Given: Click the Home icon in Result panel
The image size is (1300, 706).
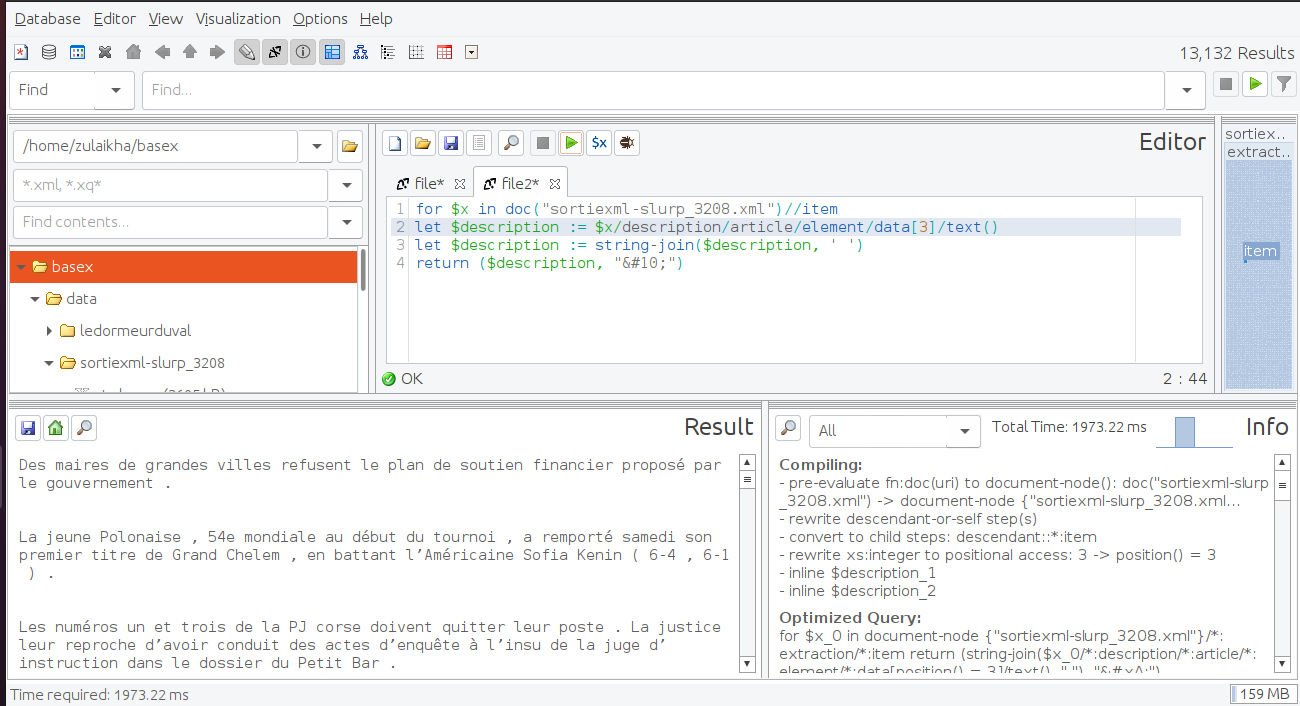Looking at the screenshot, I should click(x=56, y=428).
